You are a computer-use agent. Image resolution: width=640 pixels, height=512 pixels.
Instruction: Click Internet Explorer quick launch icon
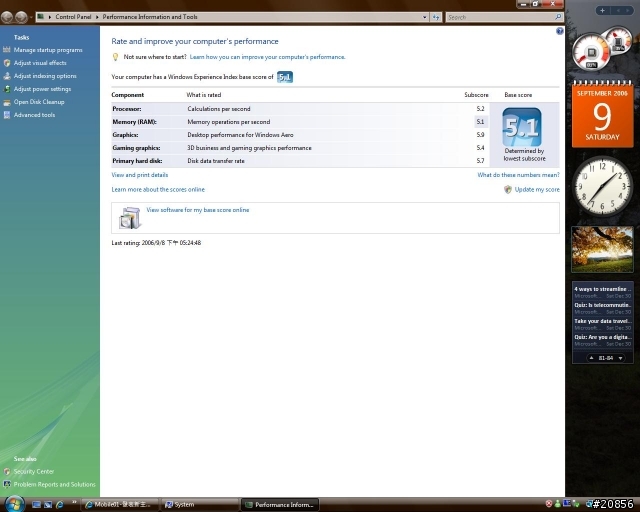(60, 505)
